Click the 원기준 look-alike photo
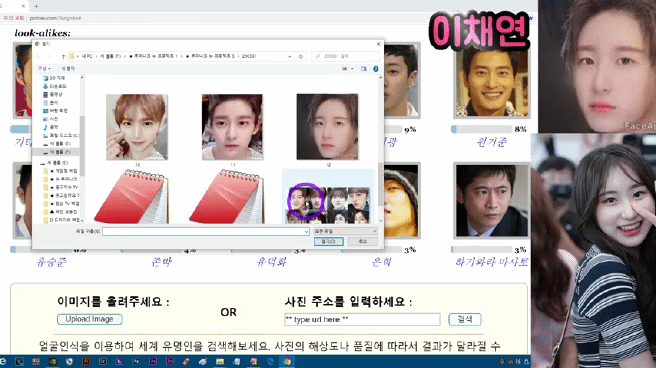This screenshot has width=656, height=368. point(492,81)
